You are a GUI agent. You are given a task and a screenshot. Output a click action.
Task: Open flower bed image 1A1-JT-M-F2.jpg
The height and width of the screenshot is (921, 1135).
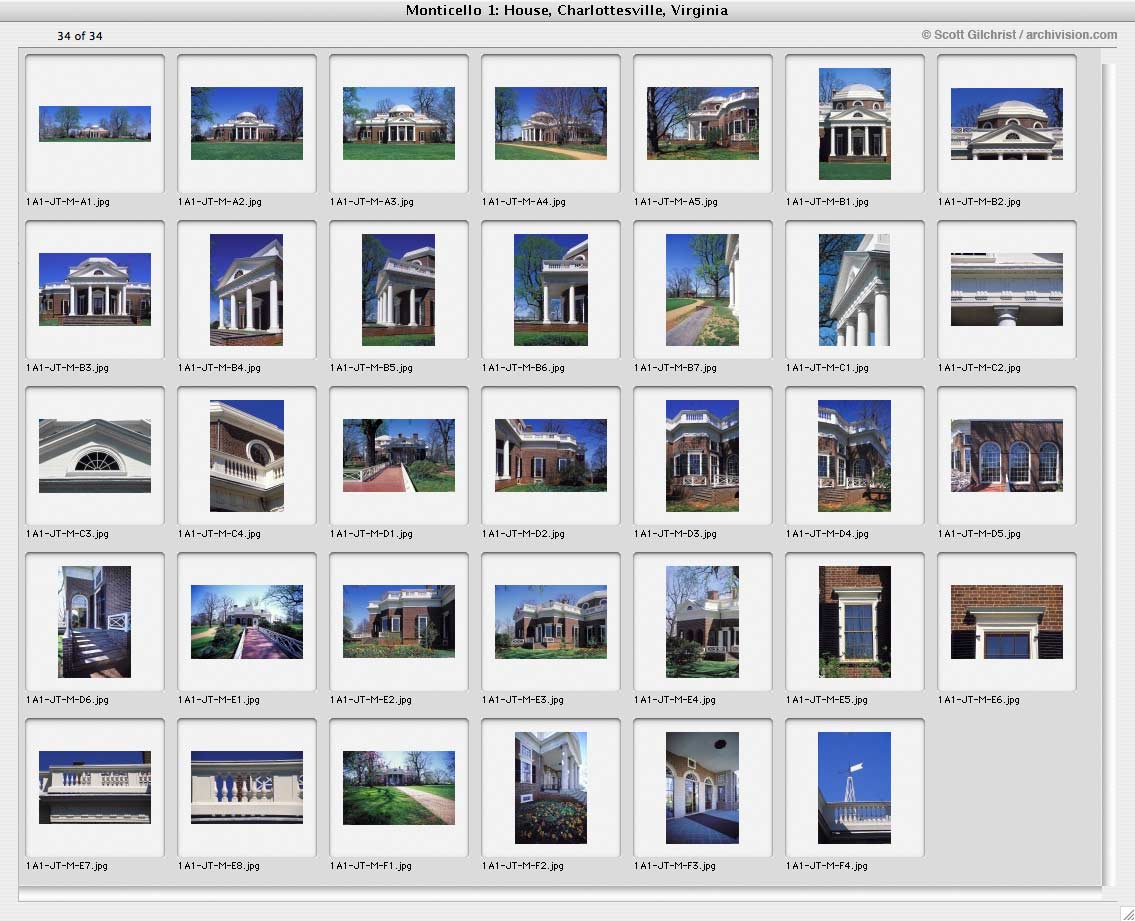[x=551, y=788]
